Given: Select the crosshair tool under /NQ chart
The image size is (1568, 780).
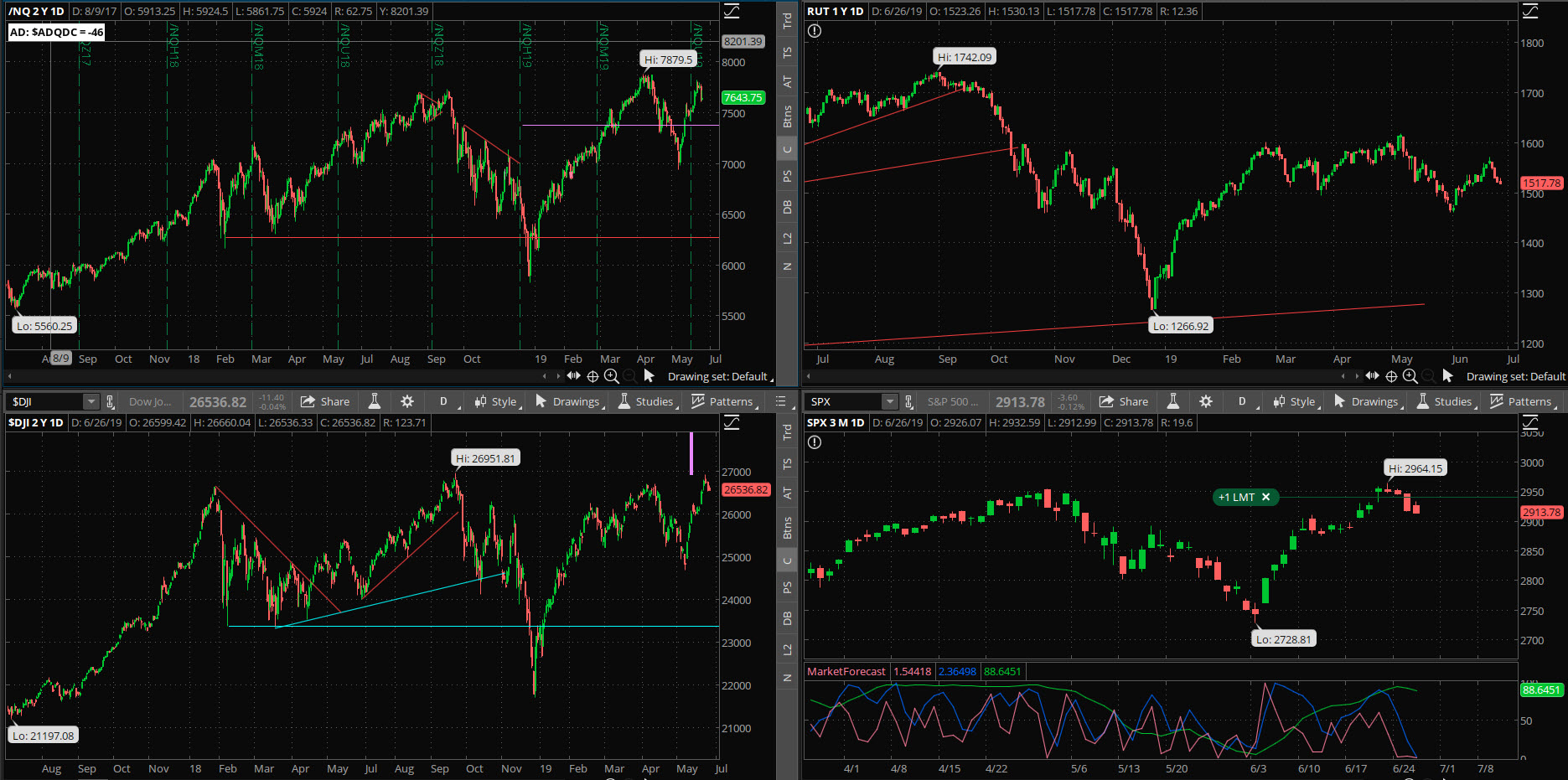Looking at the screenshot, I should [x=593, y=376].
